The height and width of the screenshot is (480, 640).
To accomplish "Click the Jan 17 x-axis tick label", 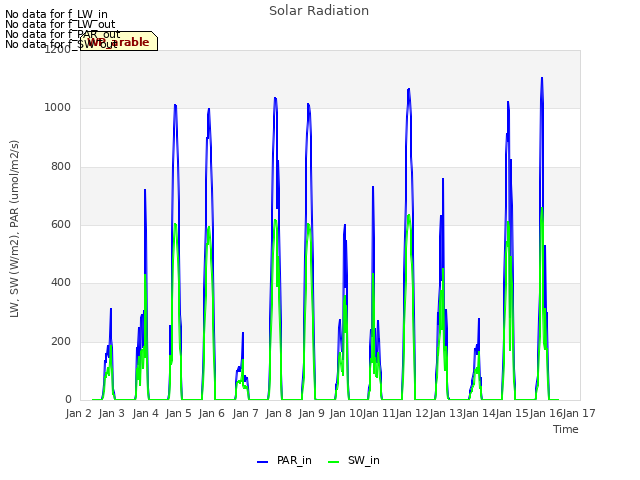I will coord(579,413).
